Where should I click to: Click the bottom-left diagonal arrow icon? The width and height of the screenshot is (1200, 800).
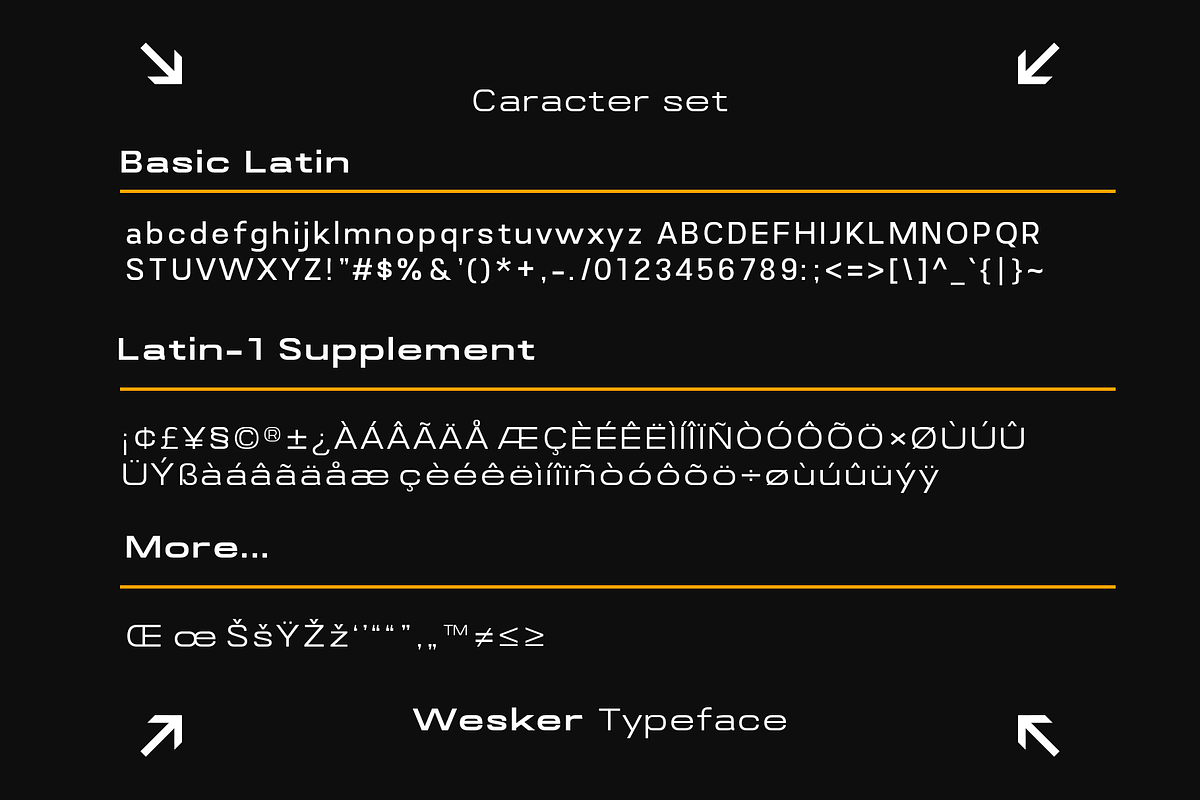161,735
